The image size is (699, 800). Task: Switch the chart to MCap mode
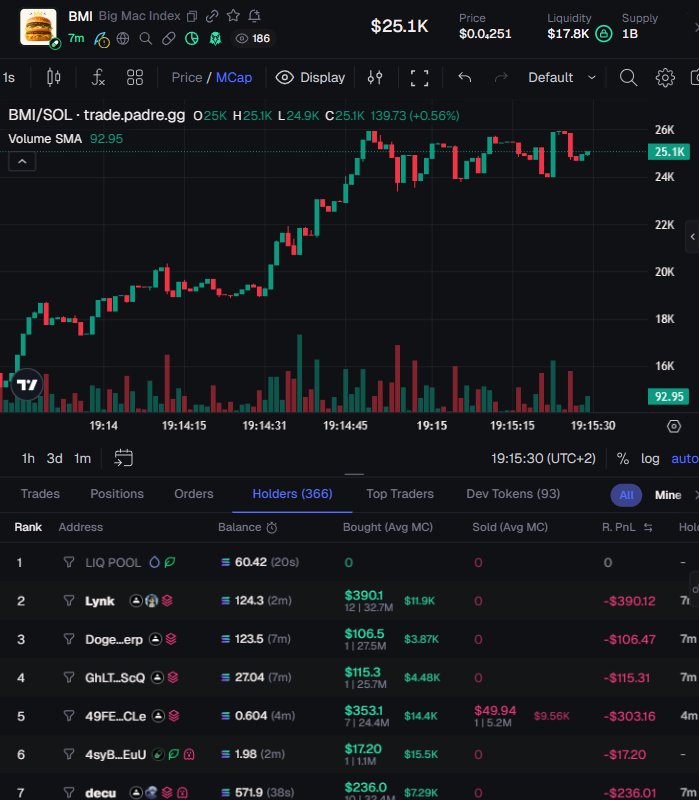point(234,78)
